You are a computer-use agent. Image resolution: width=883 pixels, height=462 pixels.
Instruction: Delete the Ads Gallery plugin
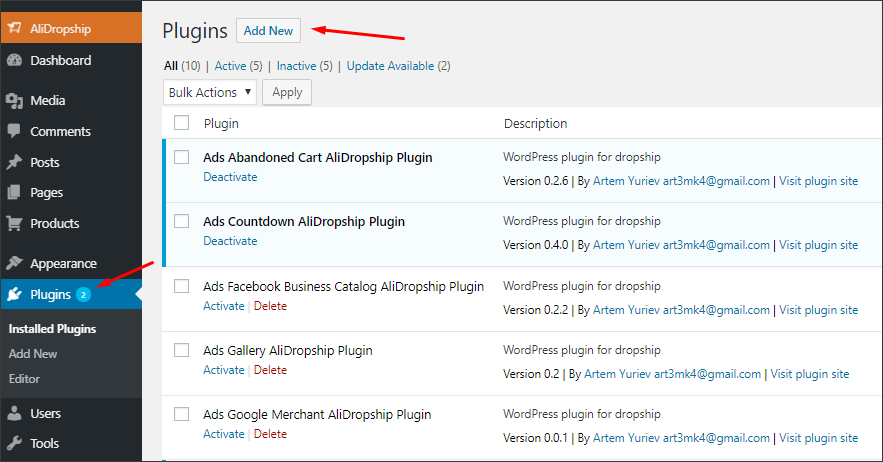point(270,370)
